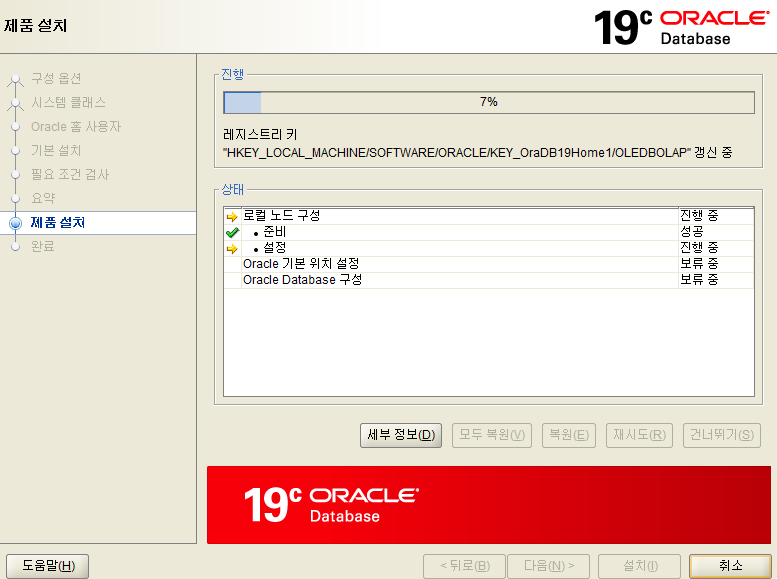Image resolution: width=777 pixels, height=579 pixels.
Task: Click the 상태 group title
Action: coord(232,189)
